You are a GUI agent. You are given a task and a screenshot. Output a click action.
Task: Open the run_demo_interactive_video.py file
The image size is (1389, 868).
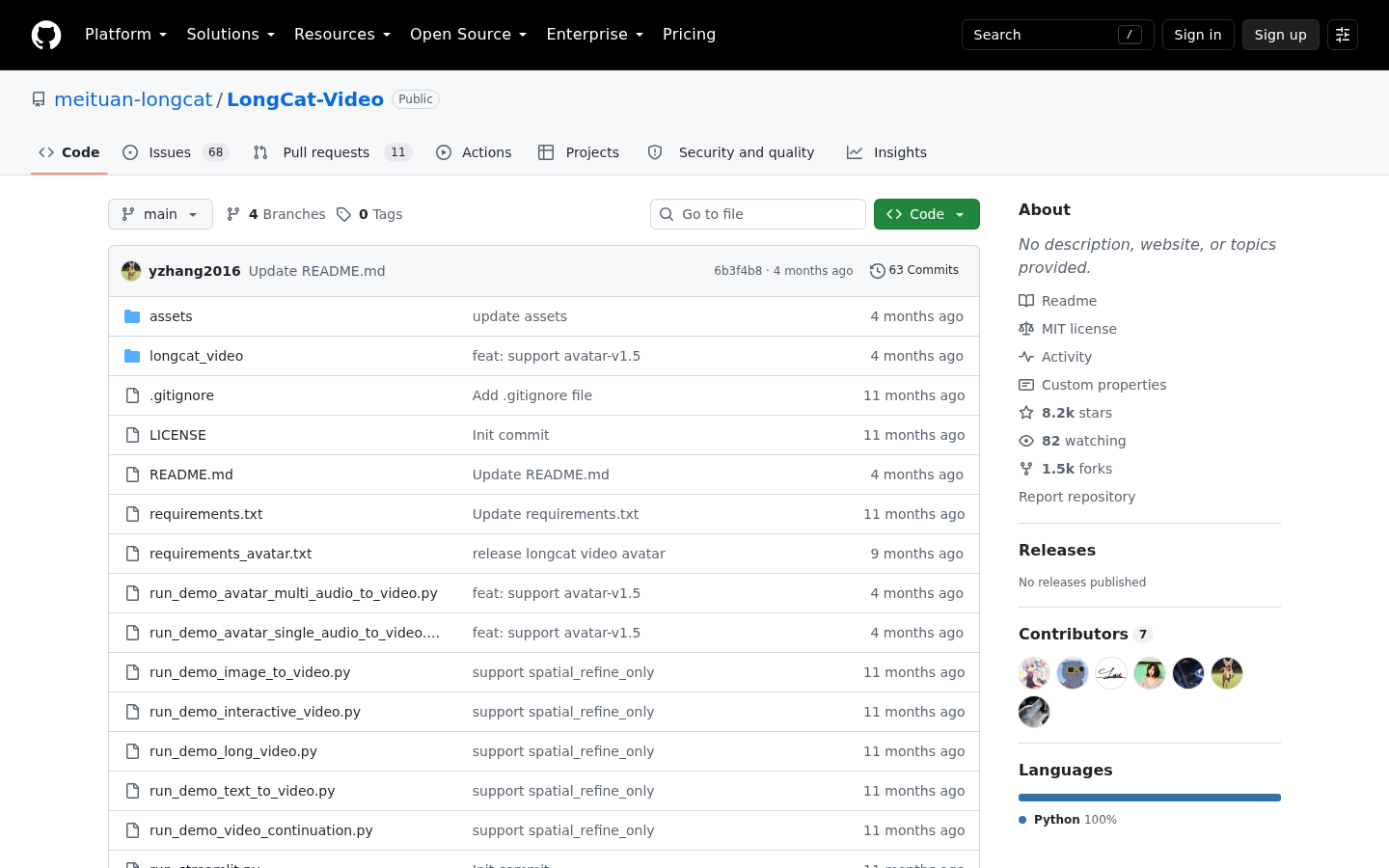click(x=255, y=712)
